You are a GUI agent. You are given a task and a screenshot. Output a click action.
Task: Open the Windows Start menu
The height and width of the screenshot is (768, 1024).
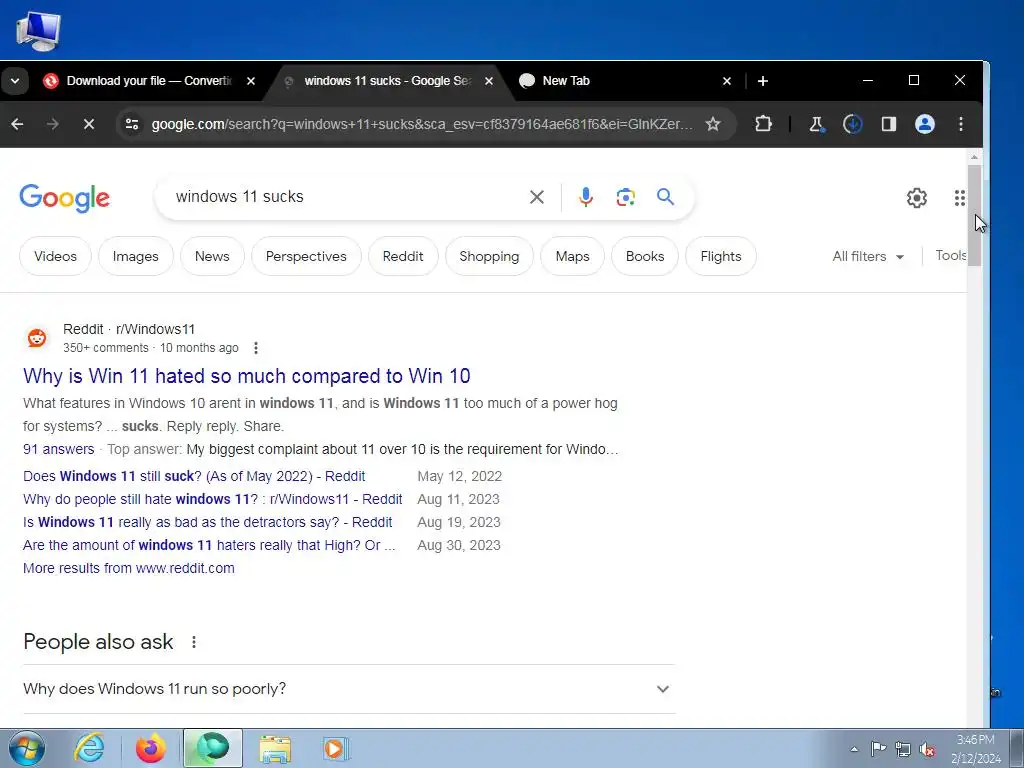pyautogui.click(x=27, y=748)
